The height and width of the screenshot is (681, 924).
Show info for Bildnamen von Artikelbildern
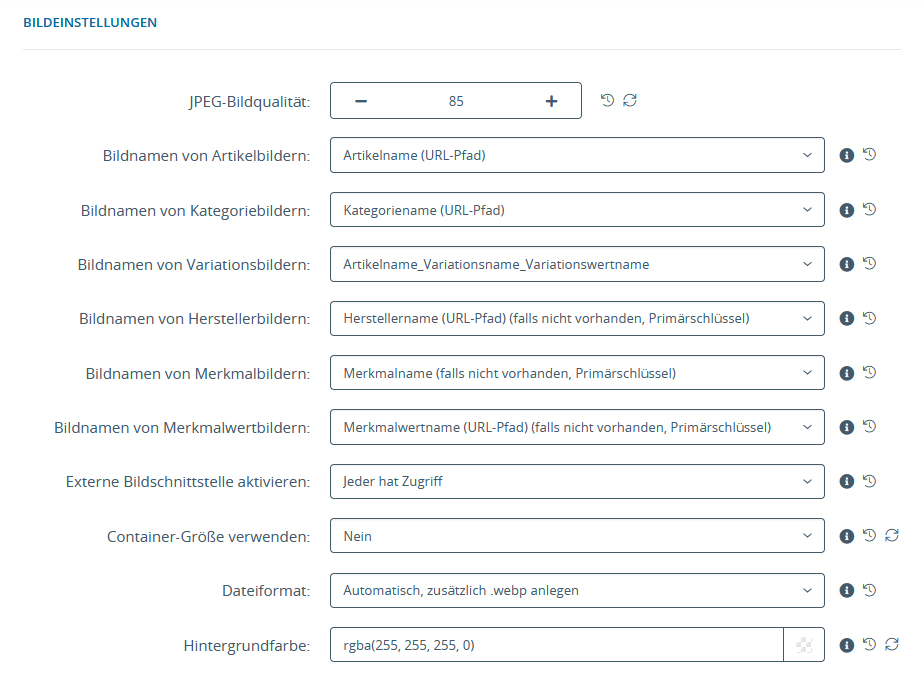tap(847, 156)
